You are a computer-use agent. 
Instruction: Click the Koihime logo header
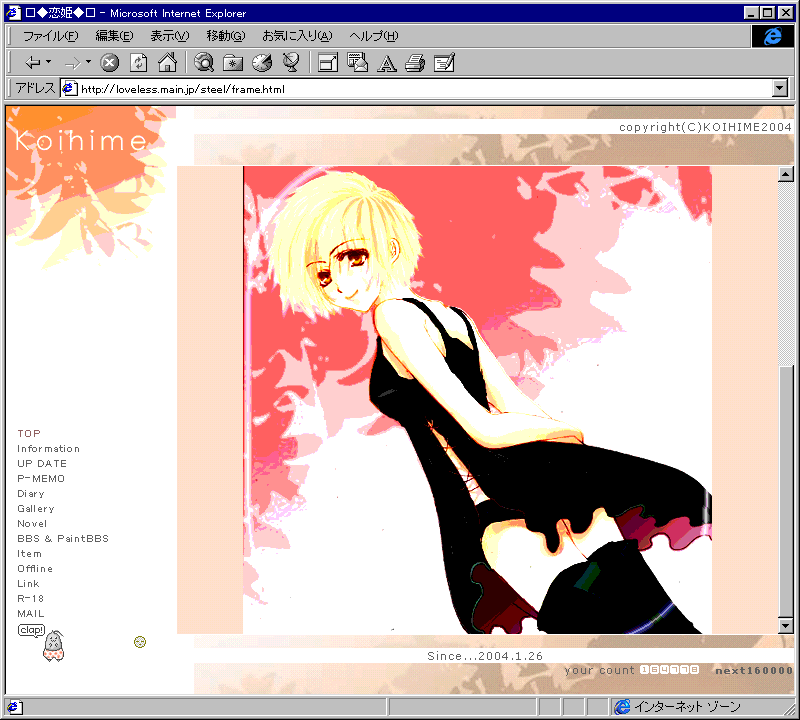coord(81,140)
